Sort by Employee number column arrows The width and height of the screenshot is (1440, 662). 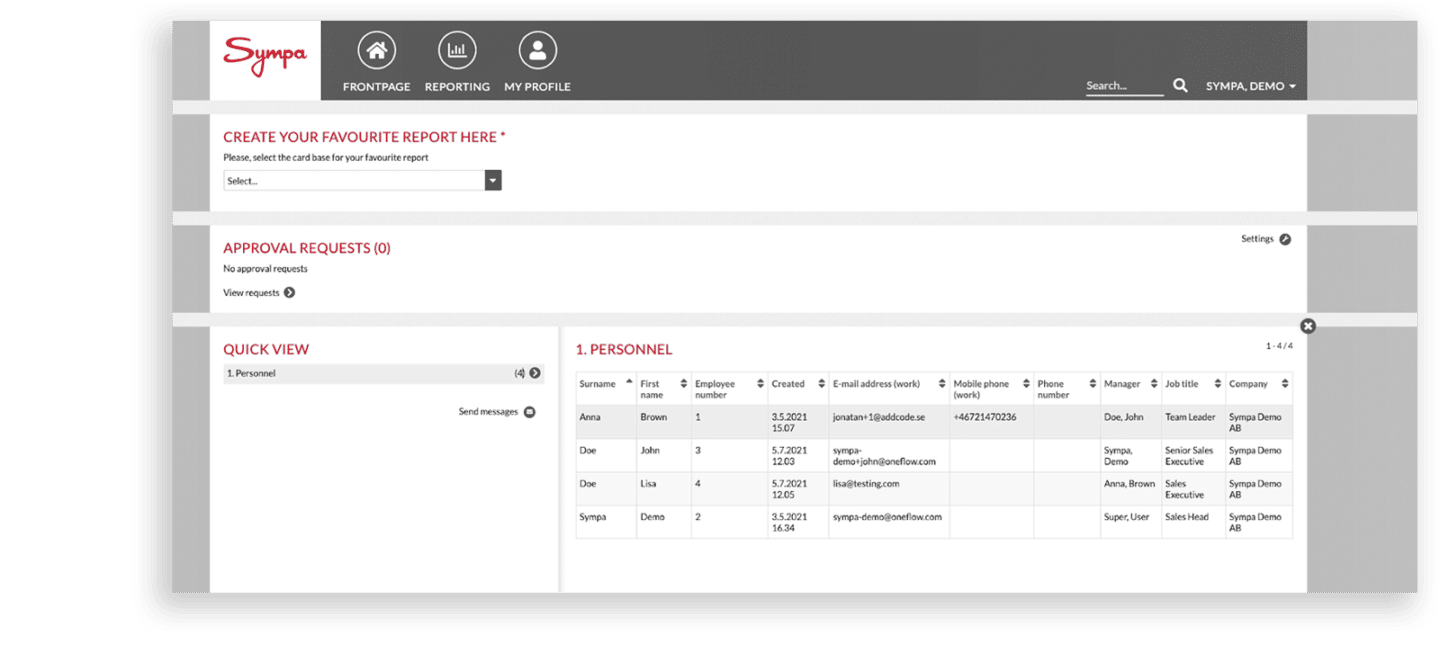coord(761,384)
